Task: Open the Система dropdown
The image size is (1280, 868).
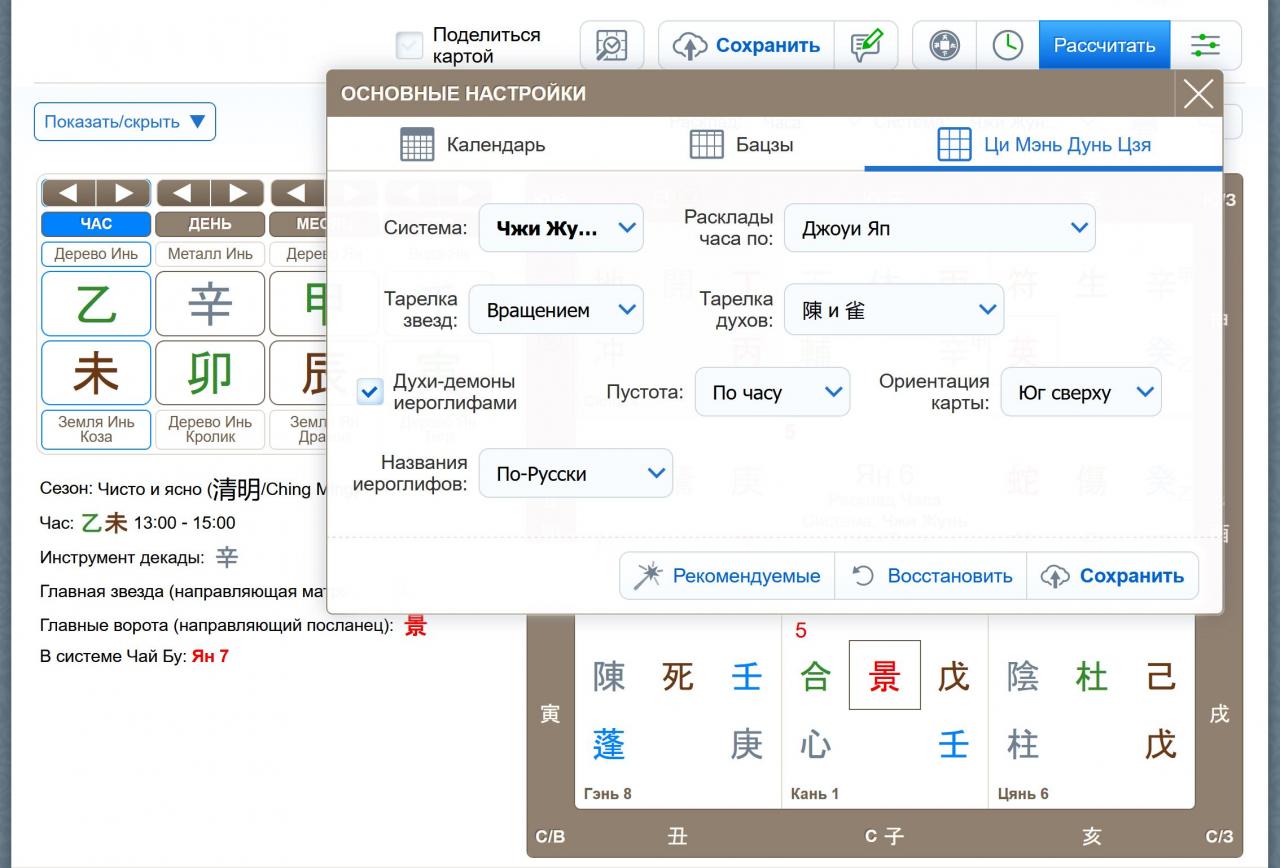Action: pyautogui.click(x=560, y=228)
